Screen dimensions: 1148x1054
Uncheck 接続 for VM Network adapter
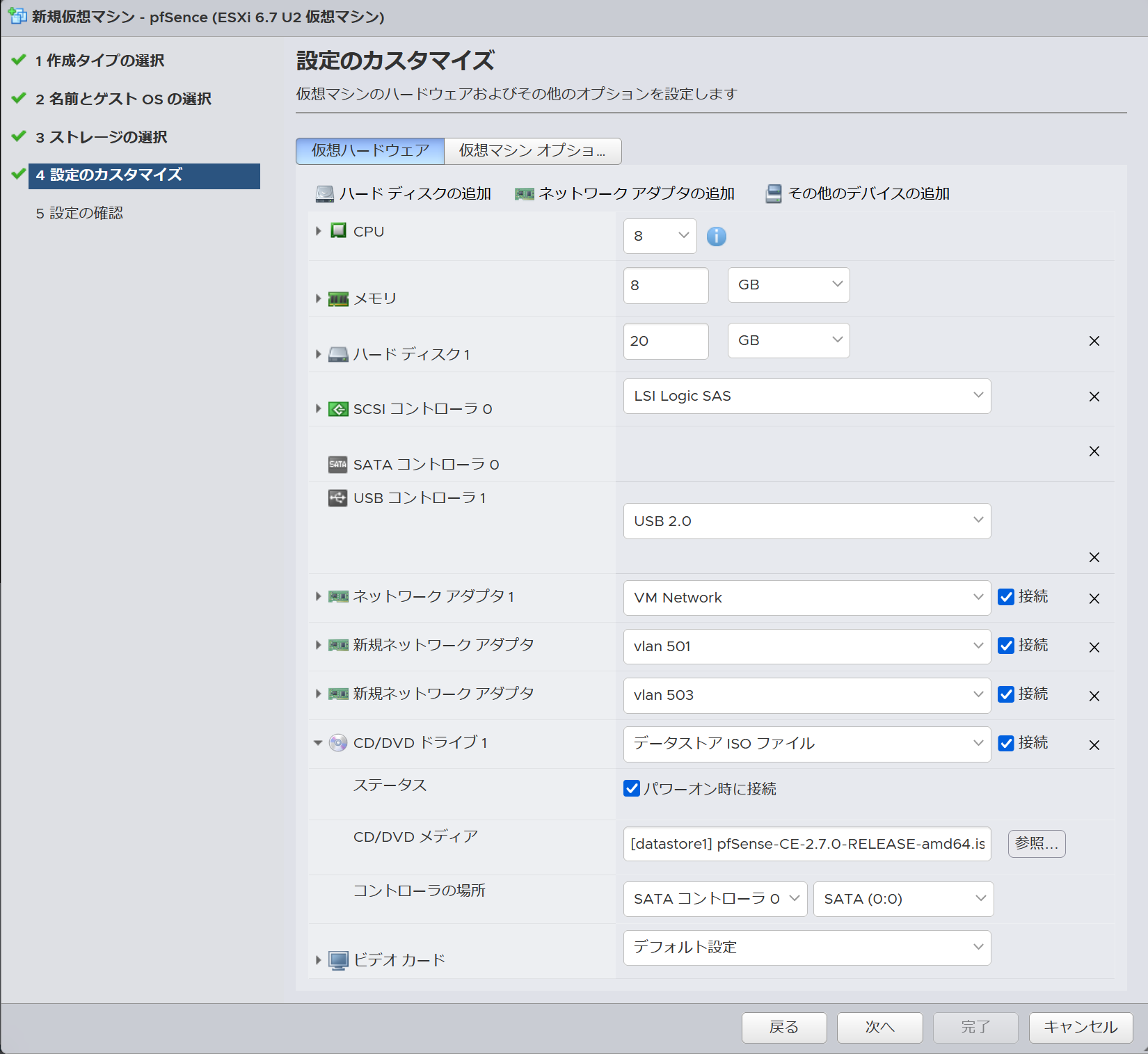coord(1006,597)
